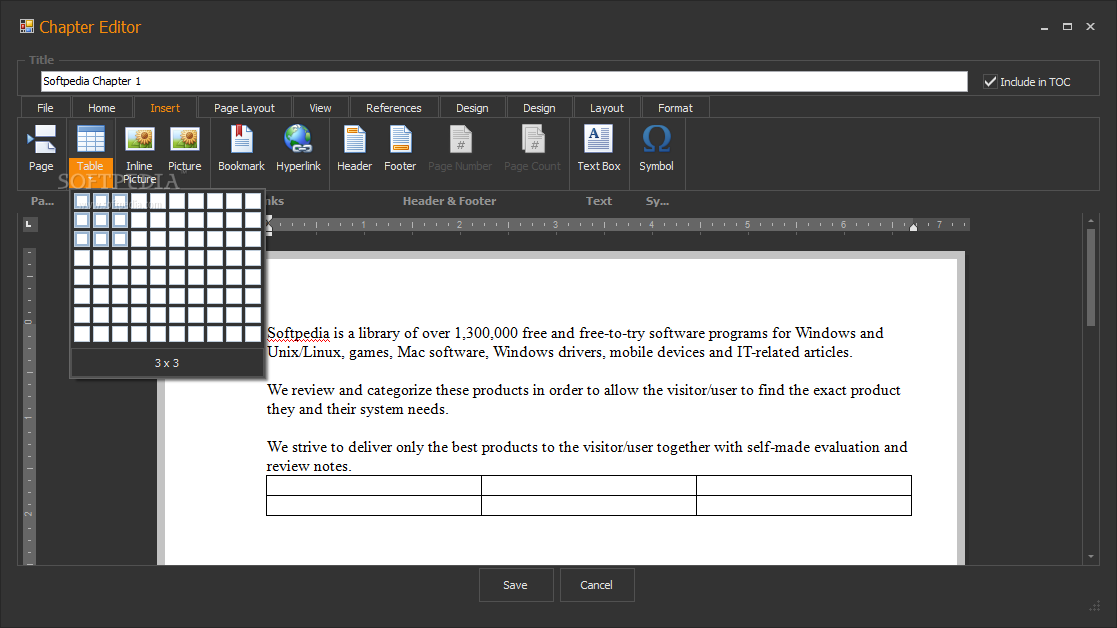Toggle Include in TOC checkbox

(990, 81)
